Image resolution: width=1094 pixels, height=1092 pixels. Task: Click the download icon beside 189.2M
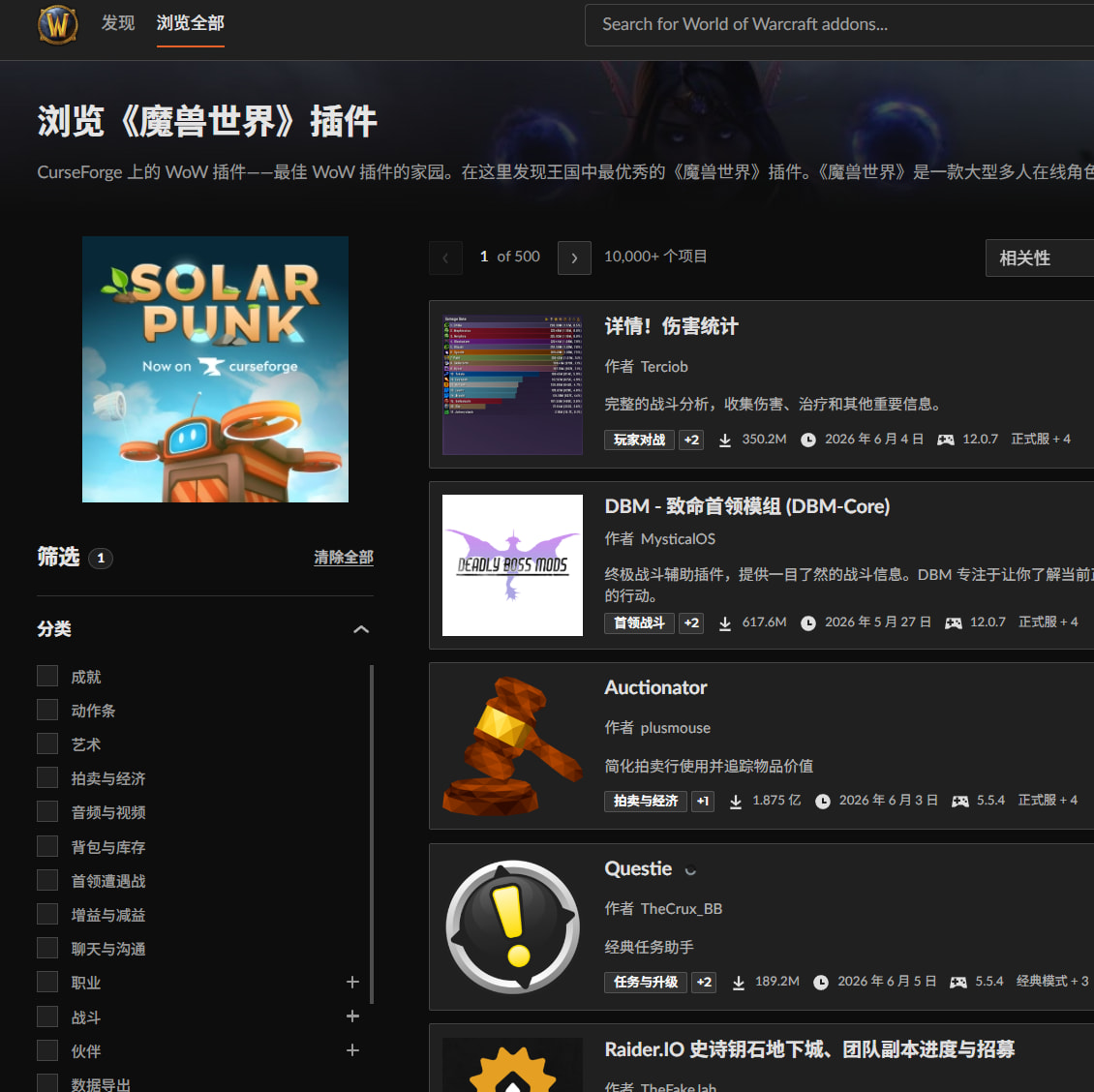738,983
